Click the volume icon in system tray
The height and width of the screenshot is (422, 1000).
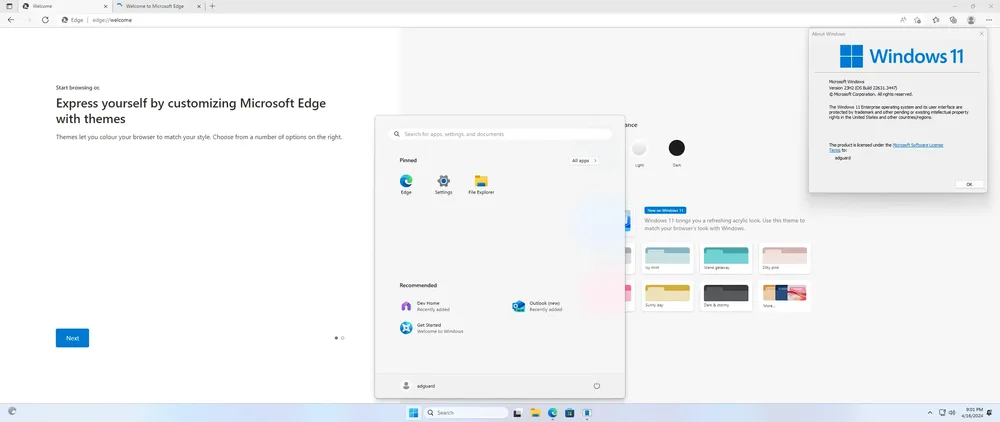point(952,412)
